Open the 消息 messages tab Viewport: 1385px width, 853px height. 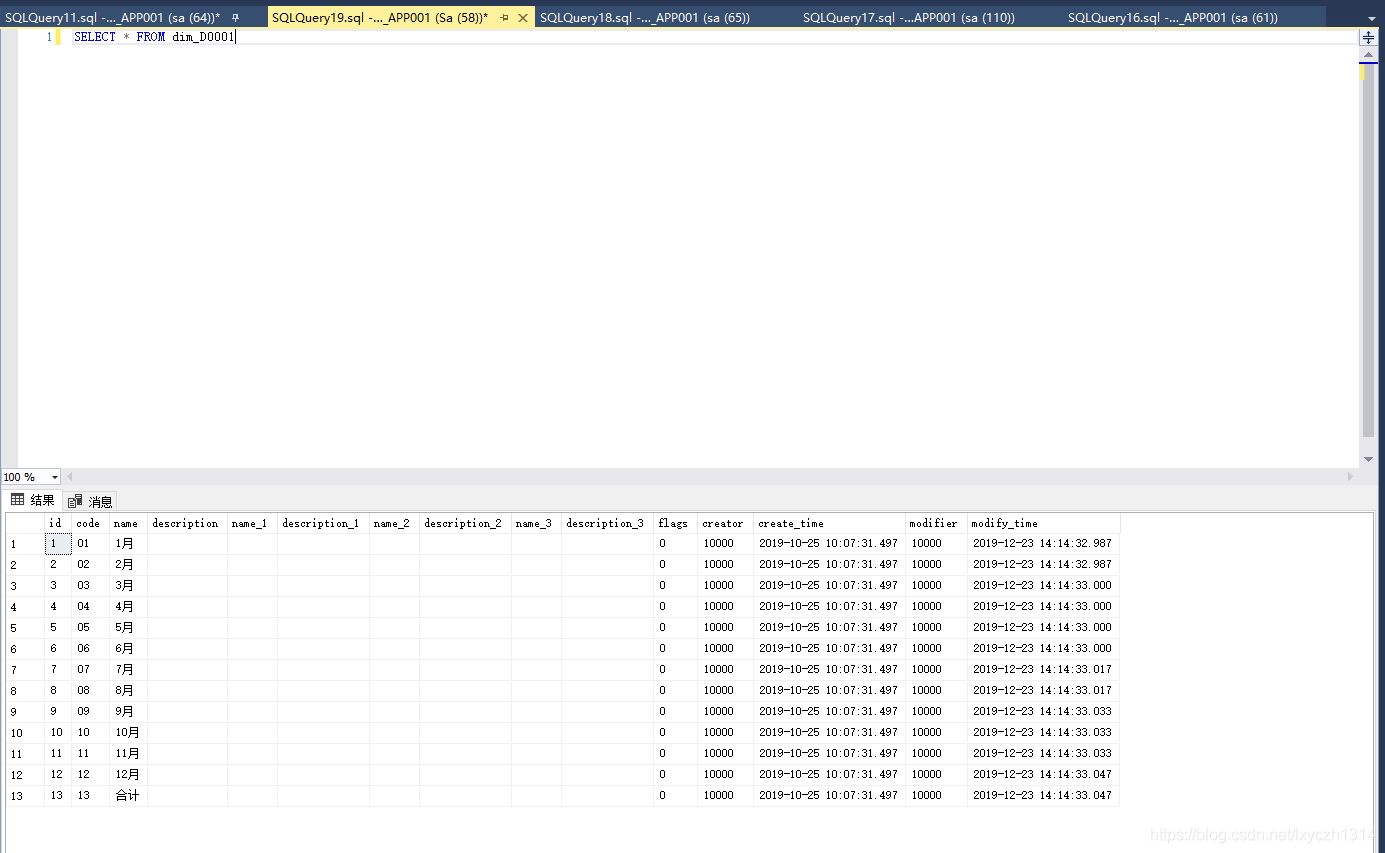click(91, 501)
